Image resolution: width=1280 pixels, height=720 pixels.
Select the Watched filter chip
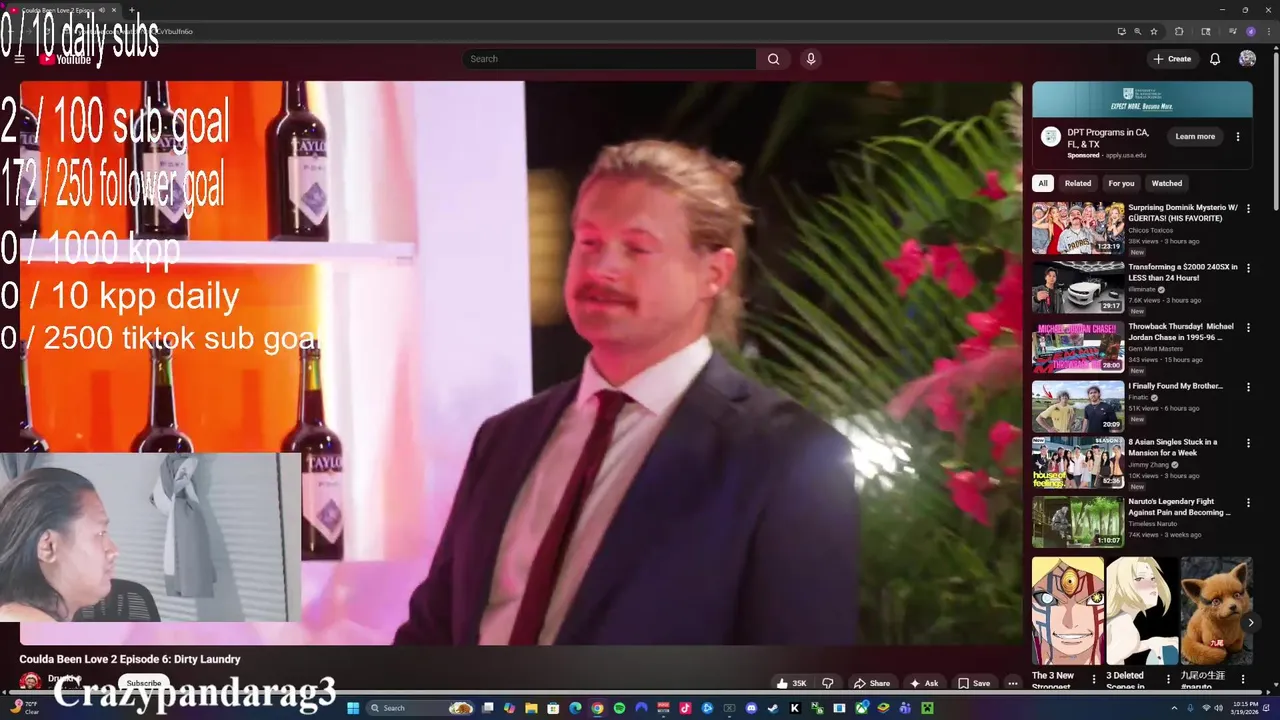tap(1167, 183)
